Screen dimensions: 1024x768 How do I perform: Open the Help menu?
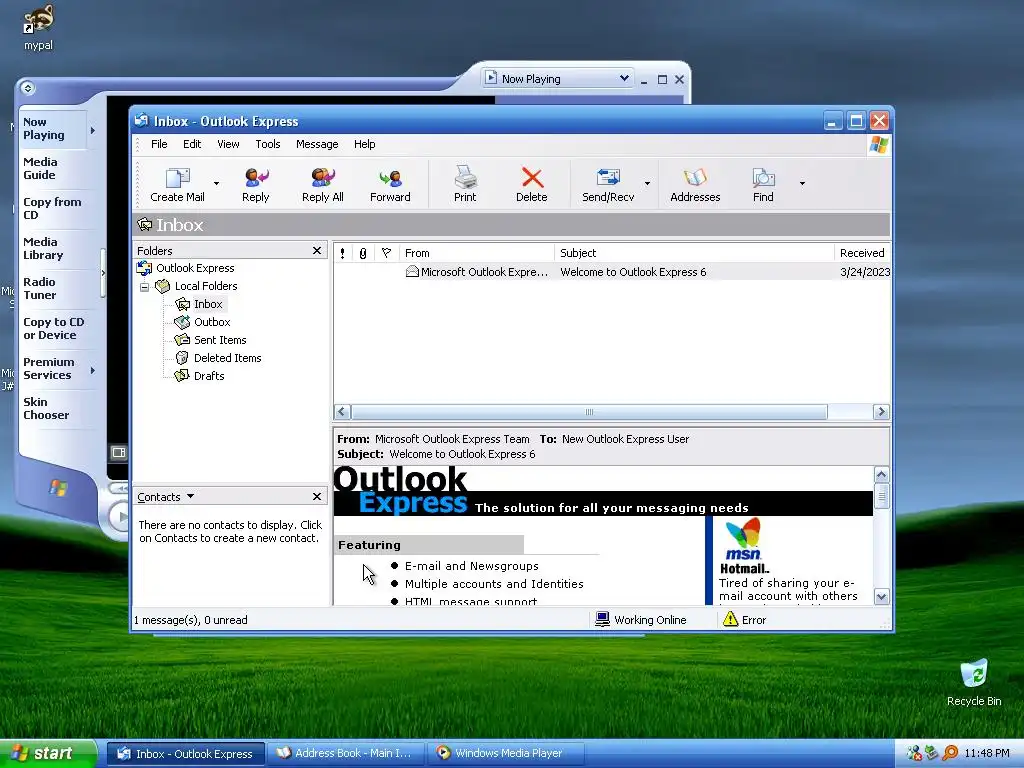click(x=364, y=144)
